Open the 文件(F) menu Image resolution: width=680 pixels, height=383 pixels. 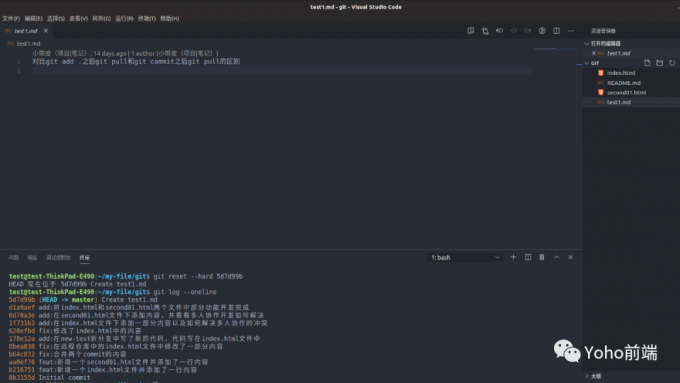click(x=11, y=18)
